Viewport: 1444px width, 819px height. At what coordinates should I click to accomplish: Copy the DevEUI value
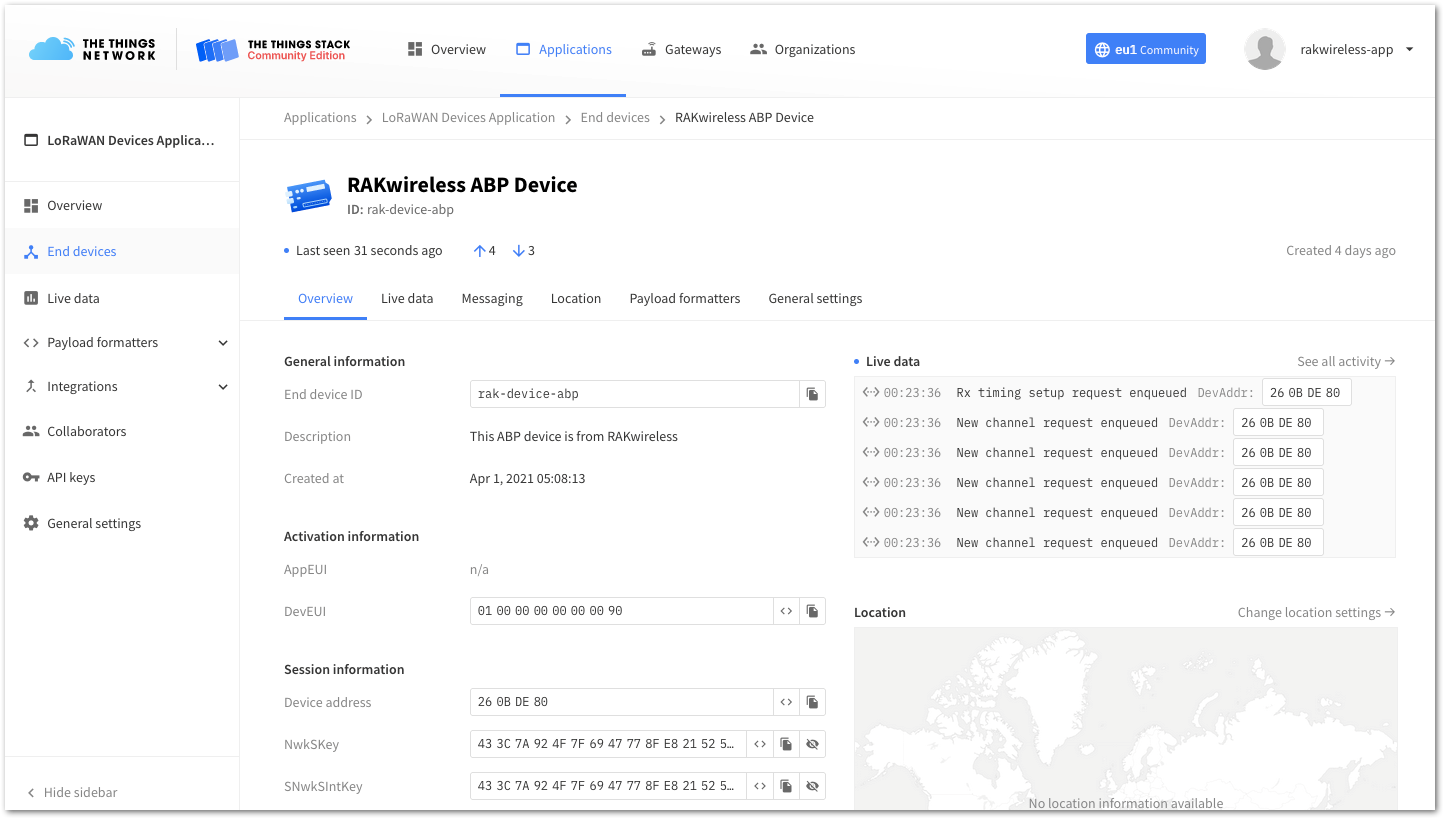click(x=813, y=611)
